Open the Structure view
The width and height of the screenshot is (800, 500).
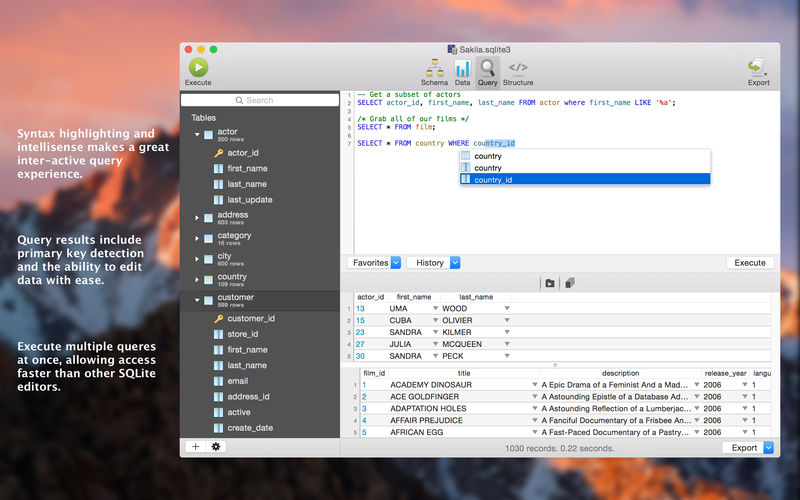pyautogui.click(x=518, y=69)
